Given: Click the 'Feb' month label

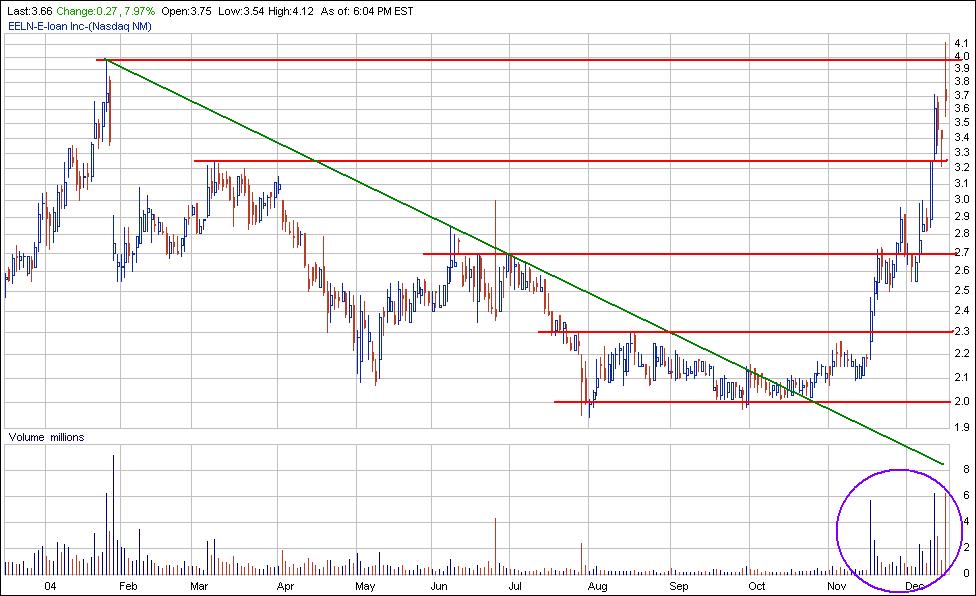Looking at the screenshot, I should point(128,586).
